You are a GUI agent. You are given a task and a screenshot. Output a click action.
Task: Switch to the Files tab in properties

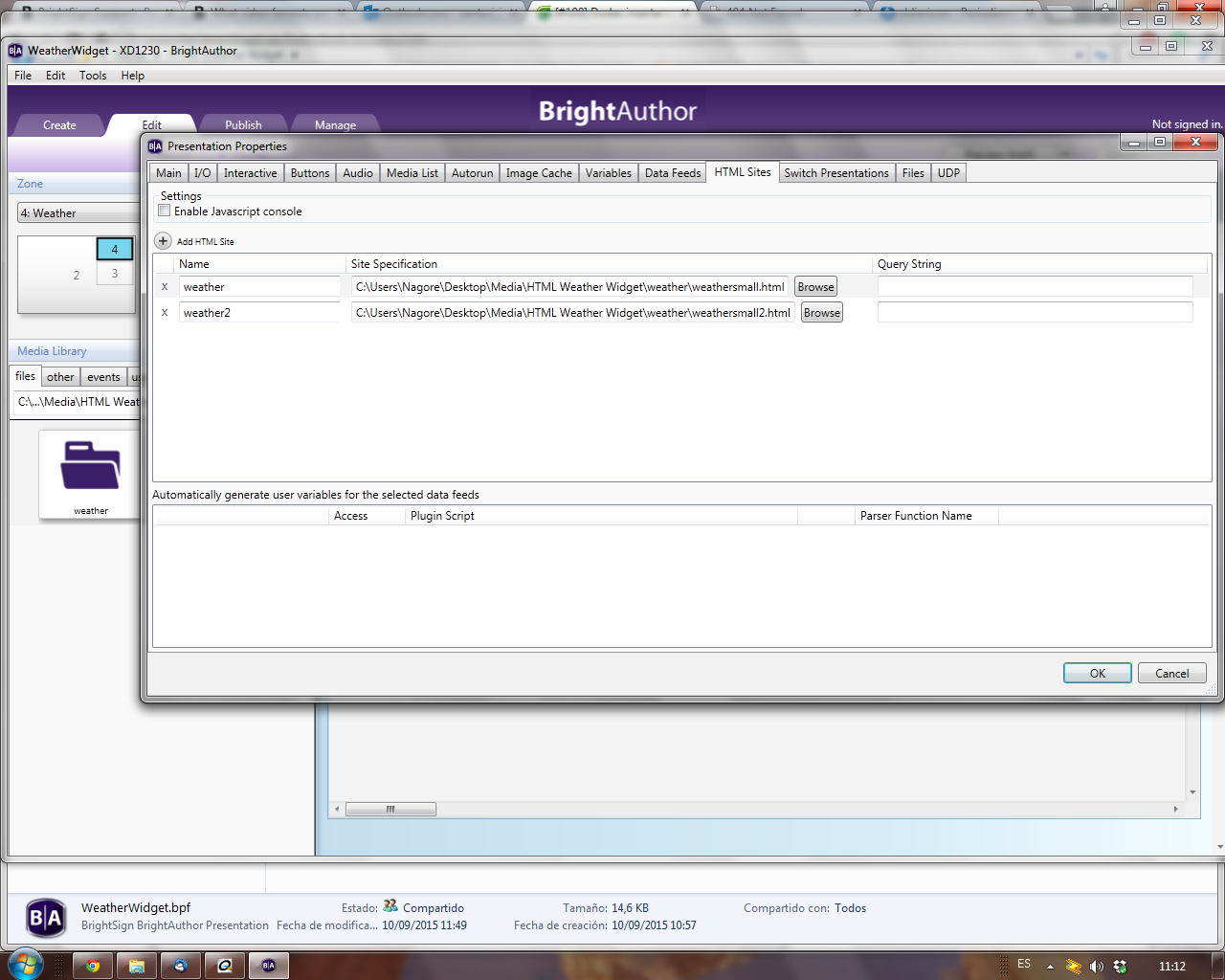click(x=913, y=173)
